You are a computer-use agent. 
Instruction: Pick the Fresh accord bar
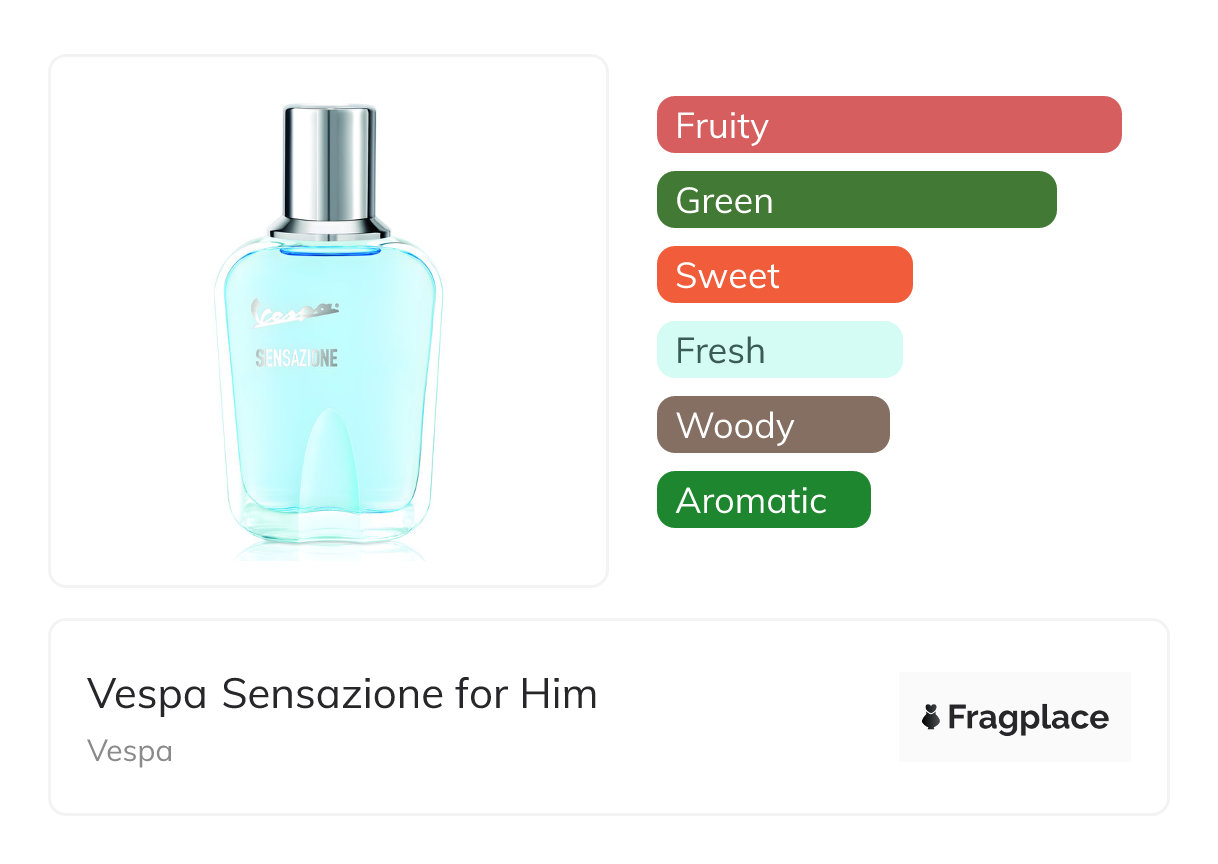tap(779, 350)
